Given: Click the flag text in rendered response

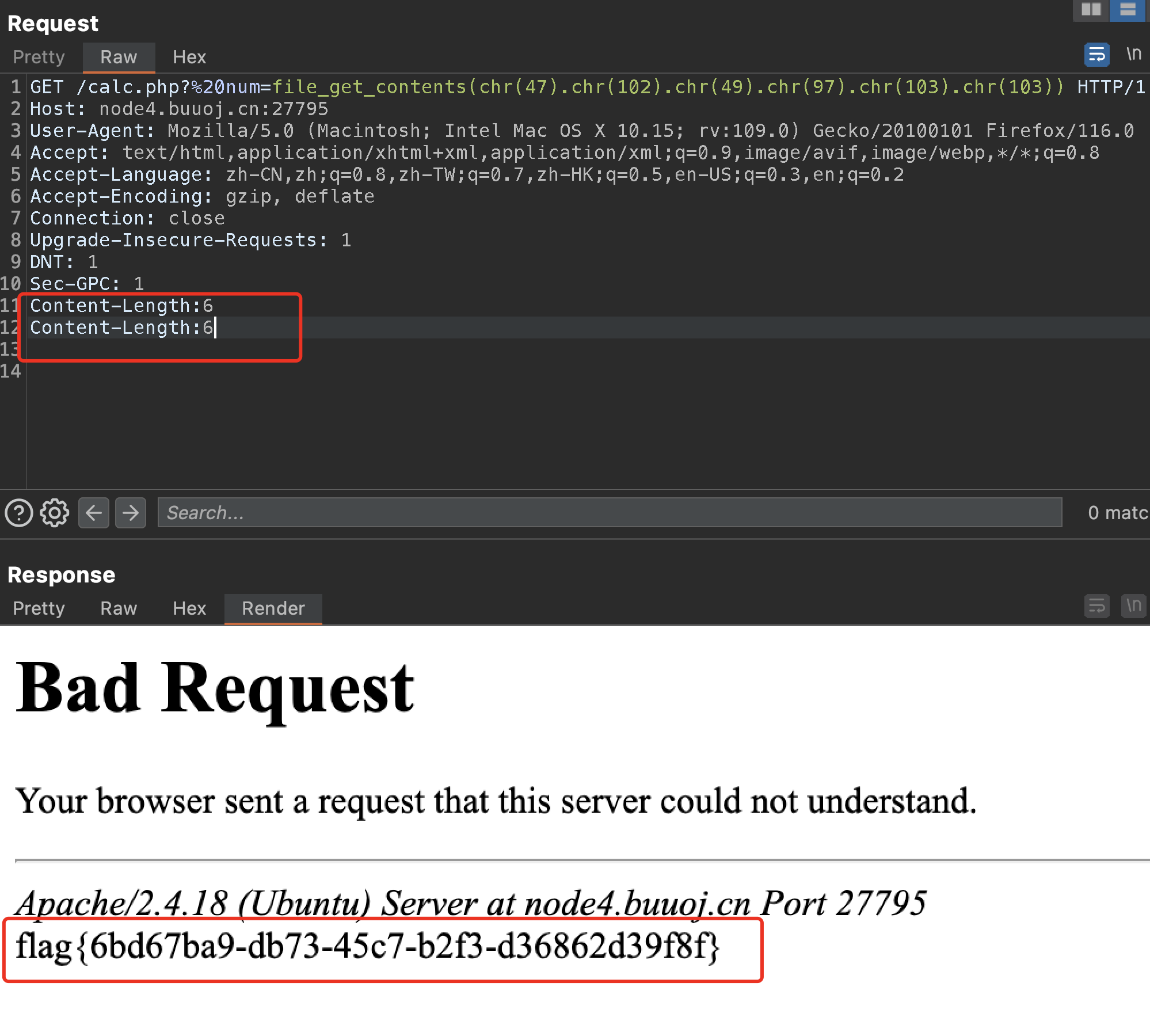Looking at the screenshot, I should (x=367, y=947).
